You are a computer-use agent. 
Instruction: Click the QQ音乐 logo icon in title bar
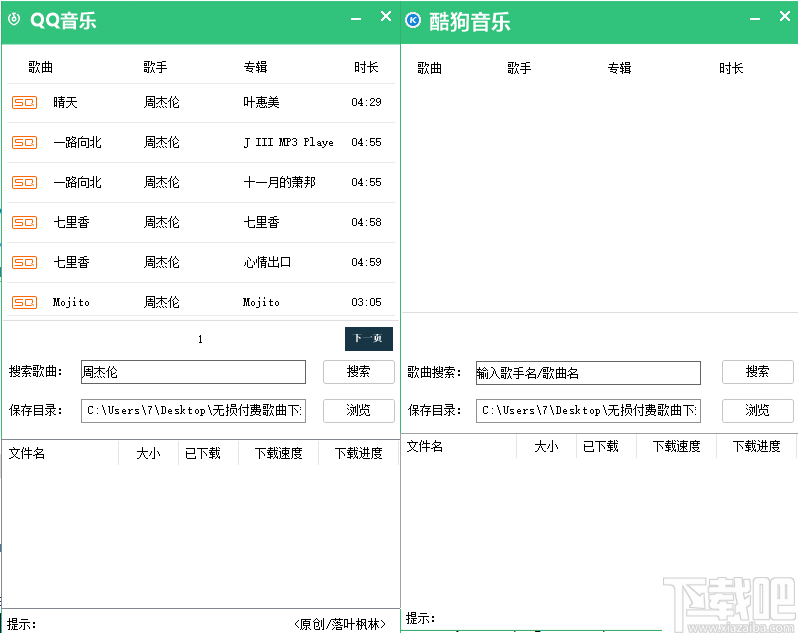click(14, 20)
